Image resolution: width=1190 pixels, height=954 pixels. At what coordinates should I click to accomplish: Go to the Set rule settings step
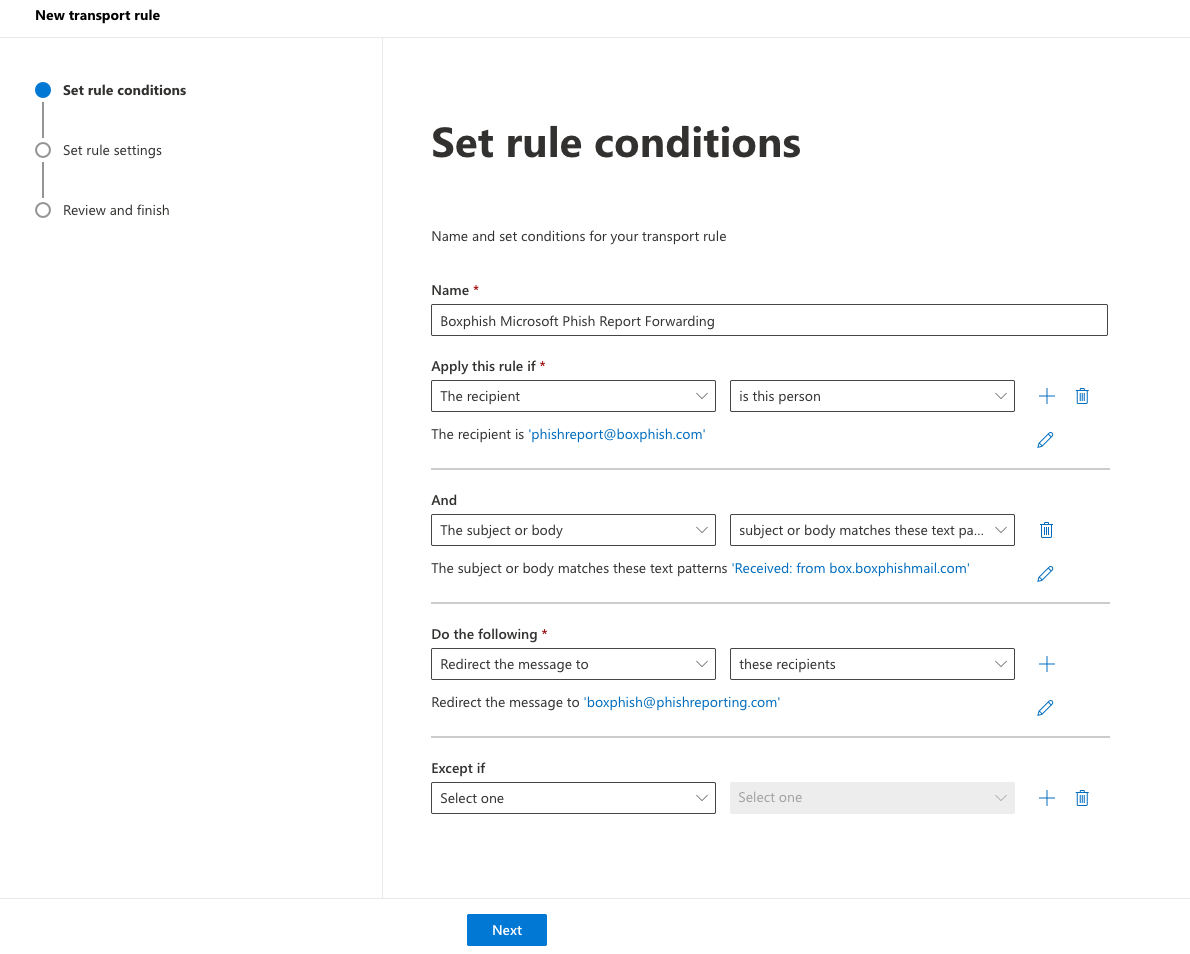coord(99,150)
